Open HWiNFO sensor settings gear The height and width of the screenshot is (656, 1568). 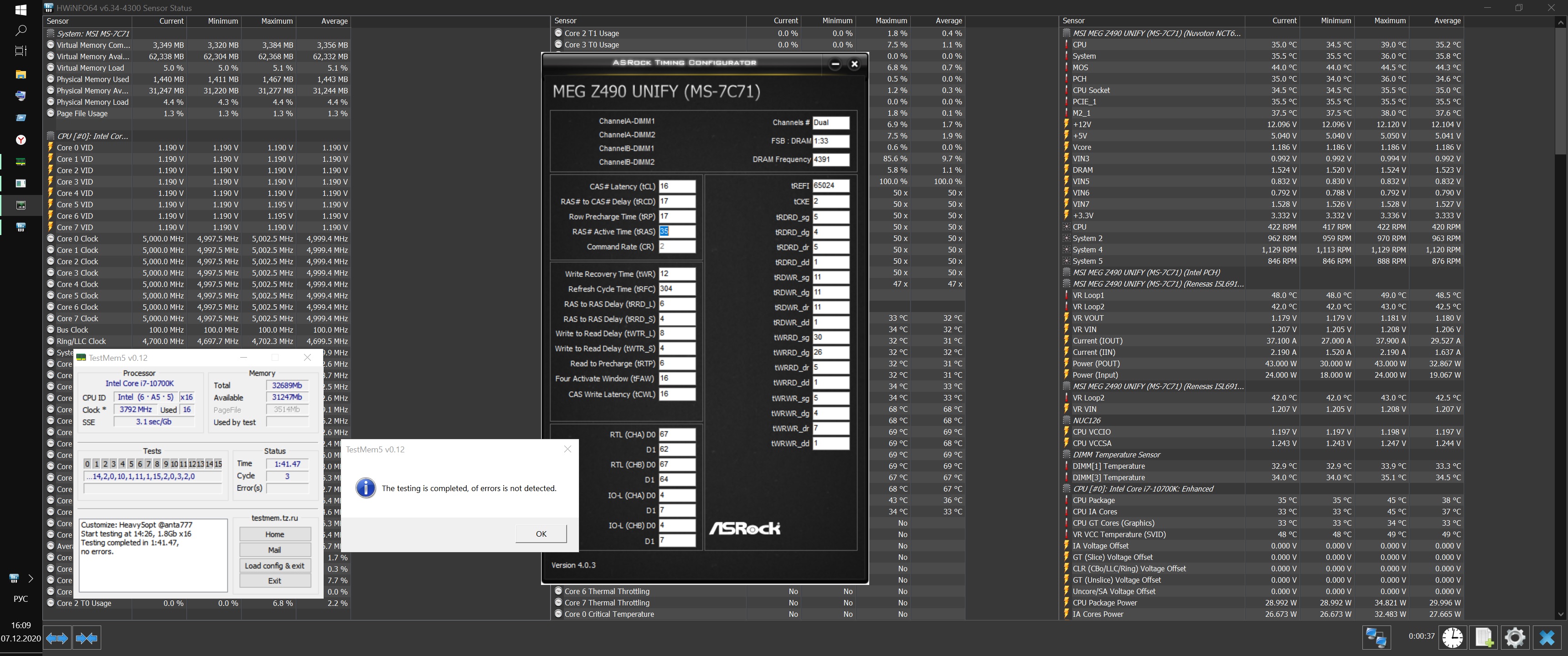[x=1514, y=638]
